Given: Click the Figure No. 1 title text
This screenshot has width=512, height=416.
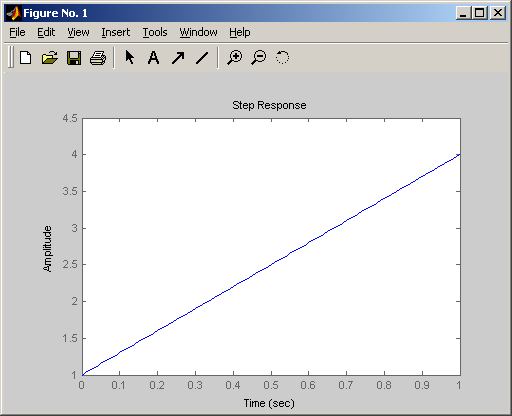Looking at the screenshot, I should click(x=55, y=13).
